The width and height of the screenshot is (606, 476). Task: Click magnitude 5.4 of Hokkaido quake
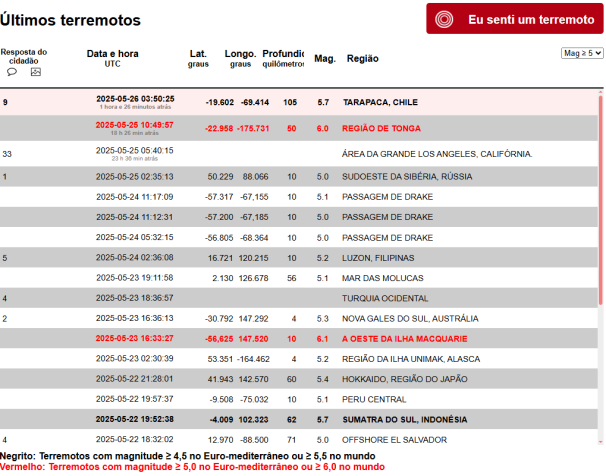click(x=322, y=379)
